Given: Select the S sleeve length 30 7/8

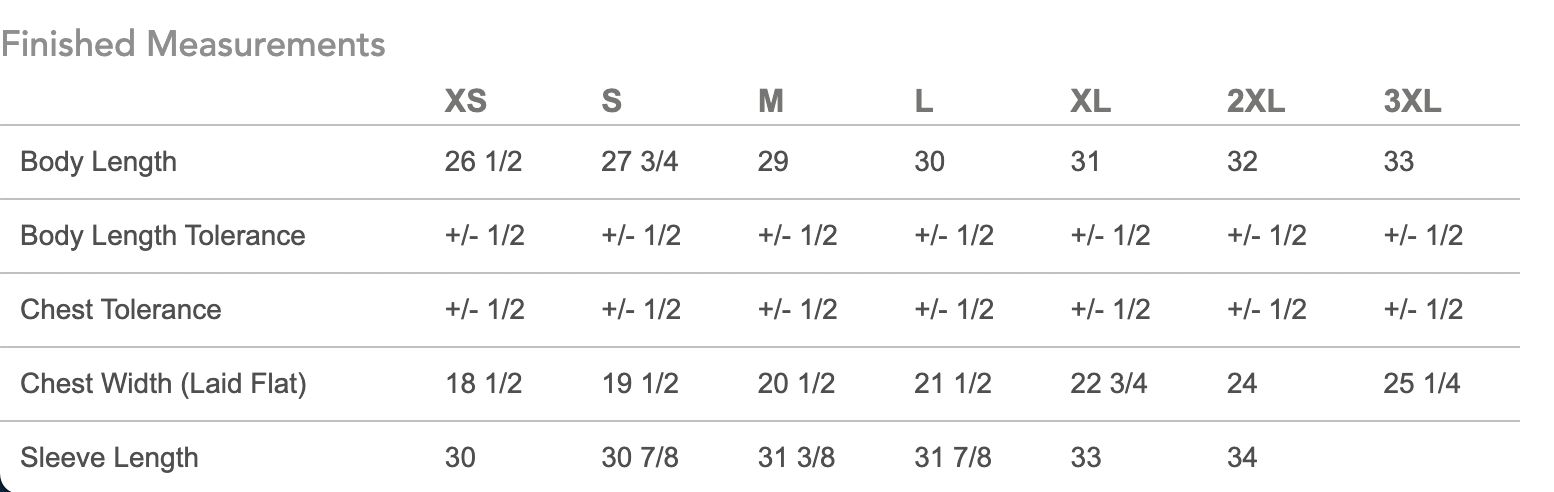Looking at the screenshot, I should coord(639,458).
